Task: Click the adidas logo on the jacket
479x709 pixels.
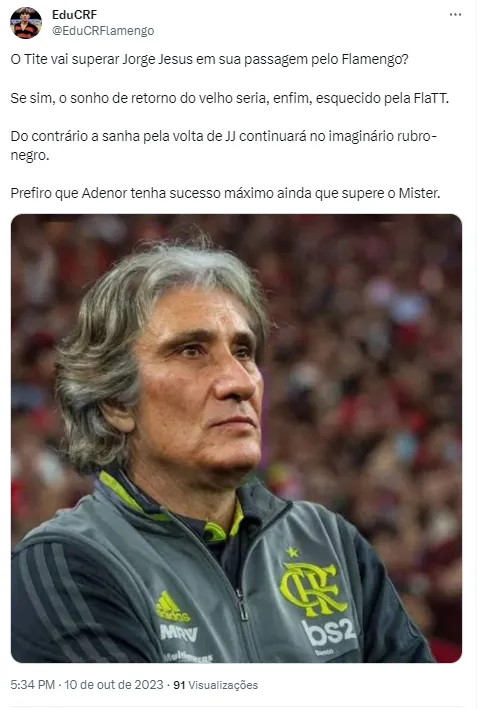Action: (x=172, y=607)
